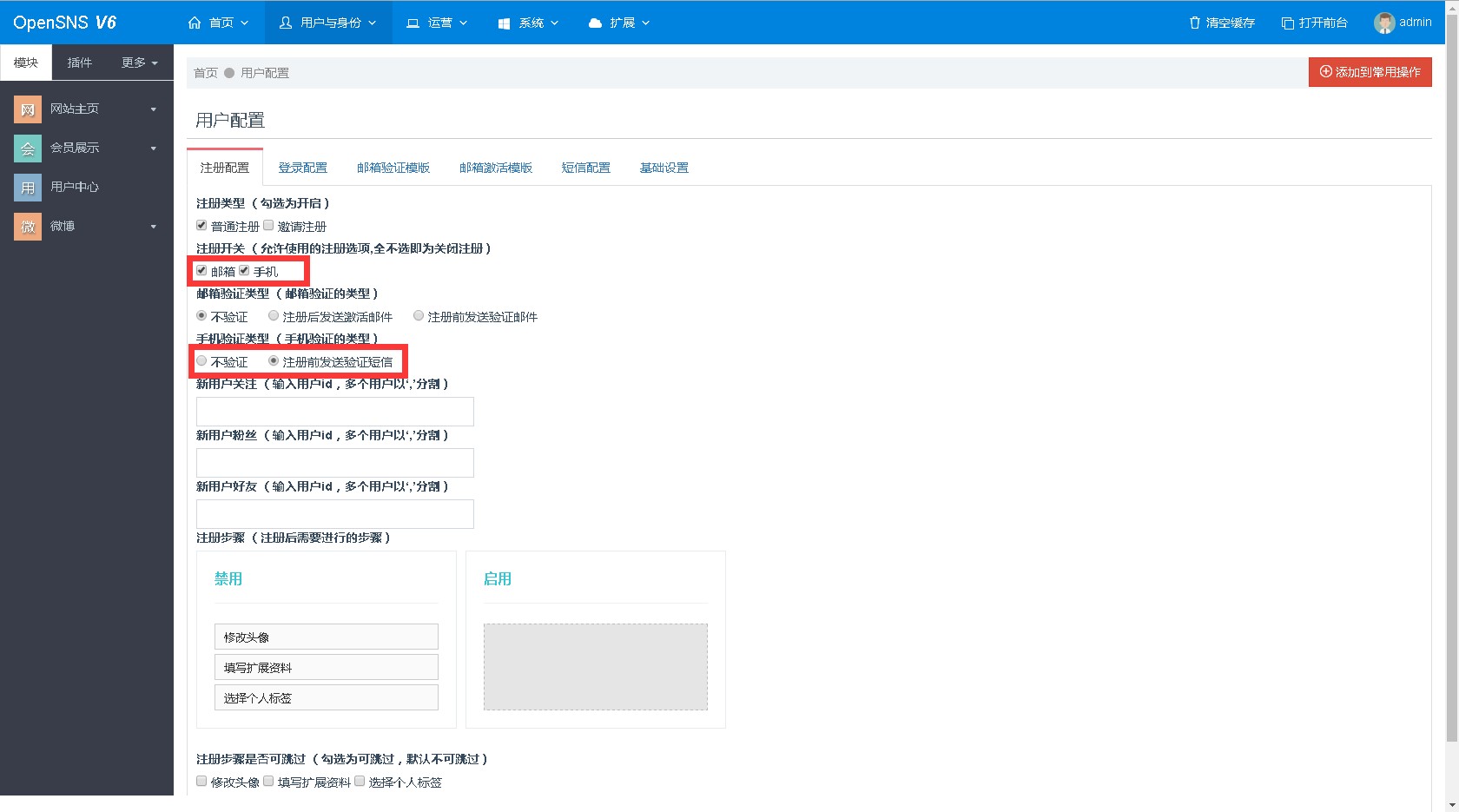Click the 启用 steps drop area
Viewport: 1459px width, 812px height.
(x=596, y=667)
